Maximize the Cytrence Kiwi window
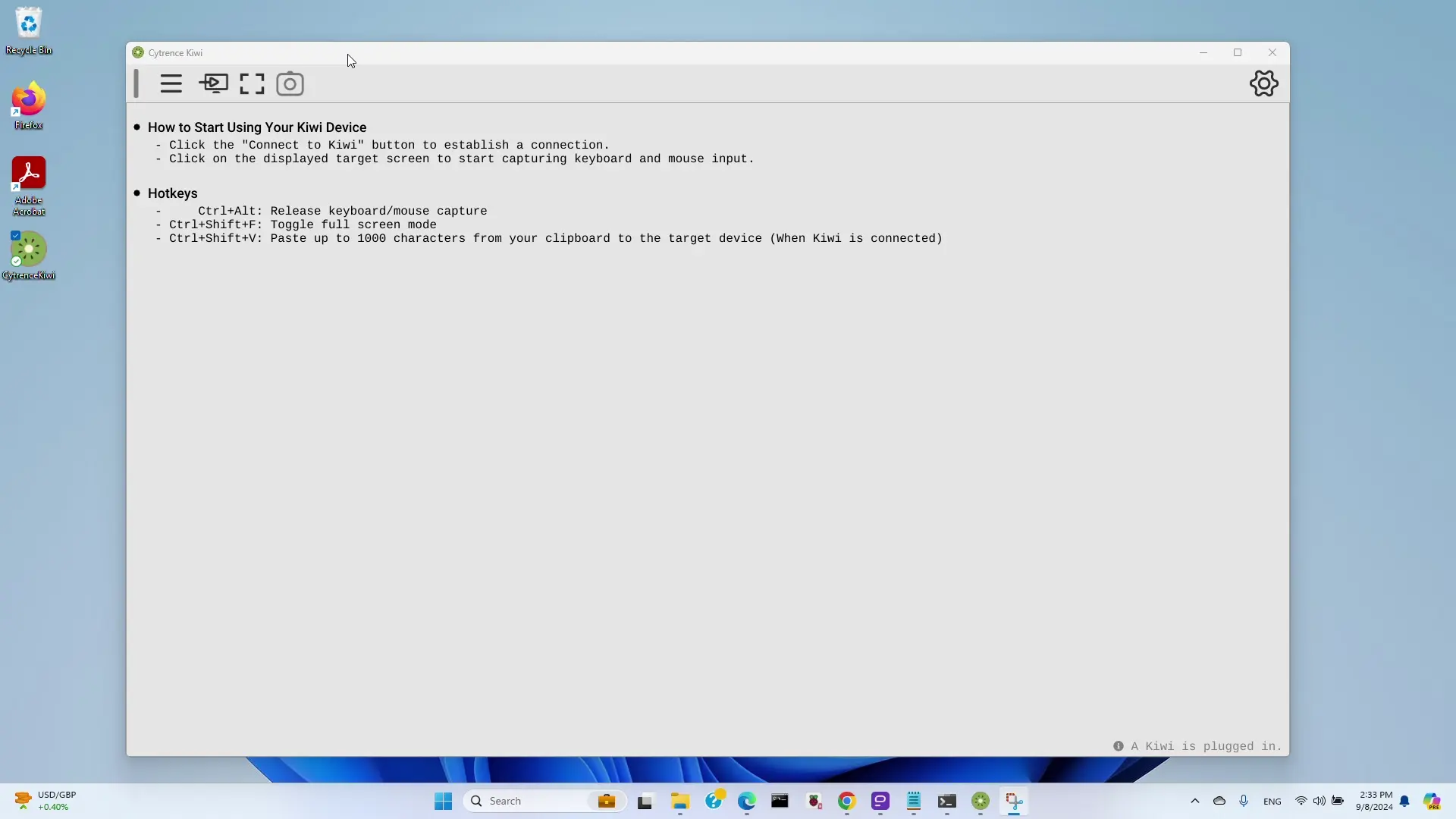 coord(1238,52)
